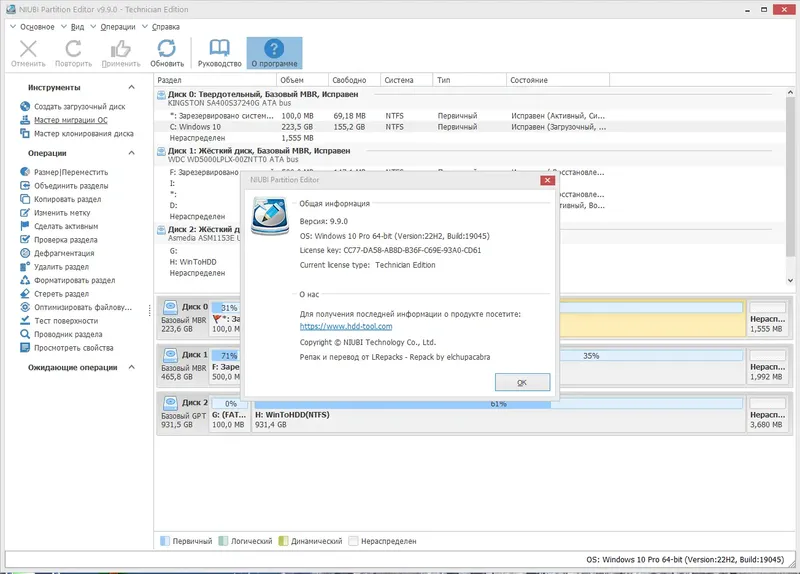800x574 pixels.
Task: Select unallocated 1,992 MB block on Disk 1
Action: (x=767, y=365)
